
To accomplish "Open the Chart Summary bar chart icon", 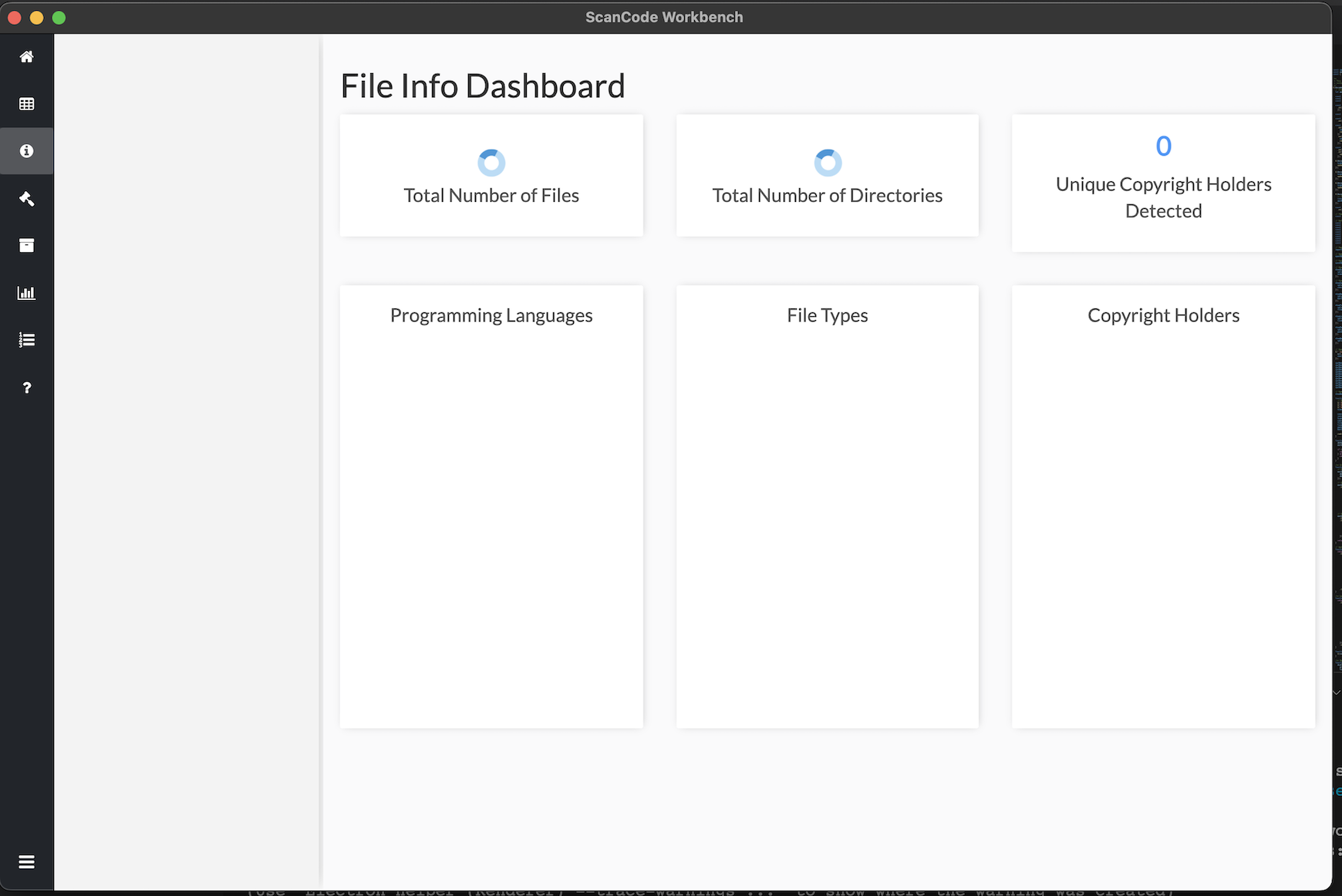I will [x=26, y=293].
